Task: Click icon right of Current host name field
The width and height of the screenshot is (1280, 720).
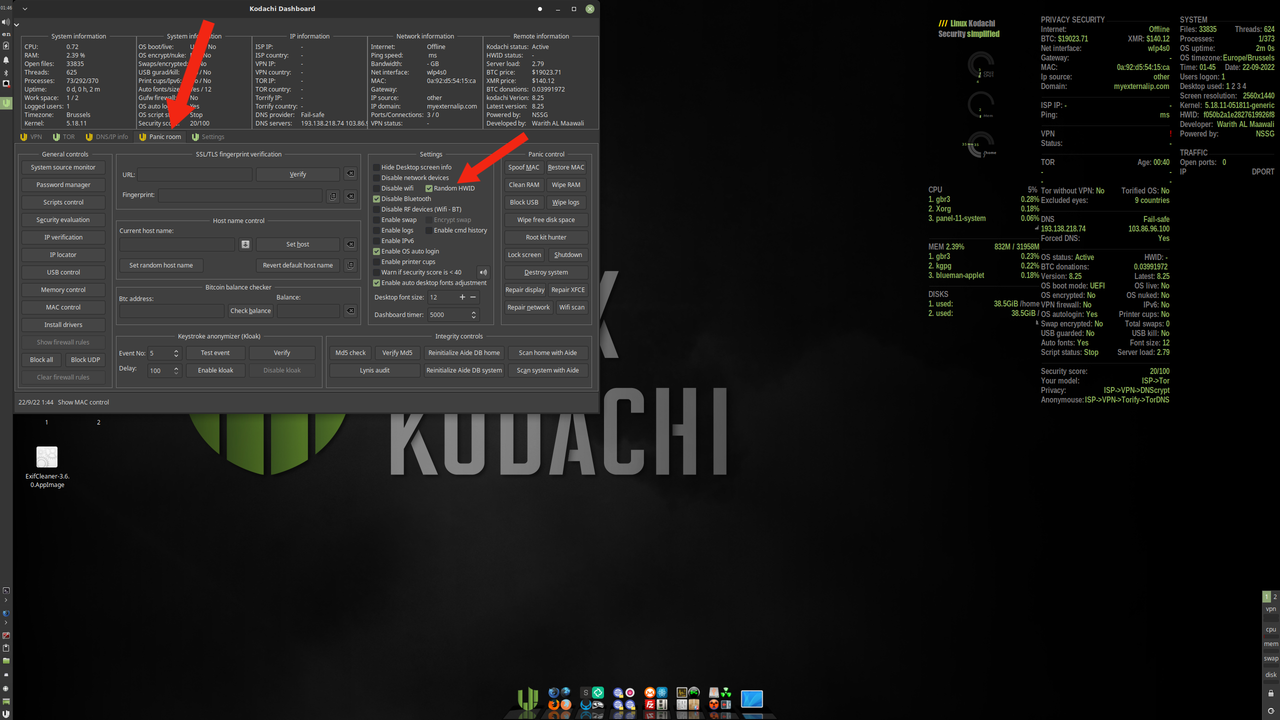Action: [245, 244]
